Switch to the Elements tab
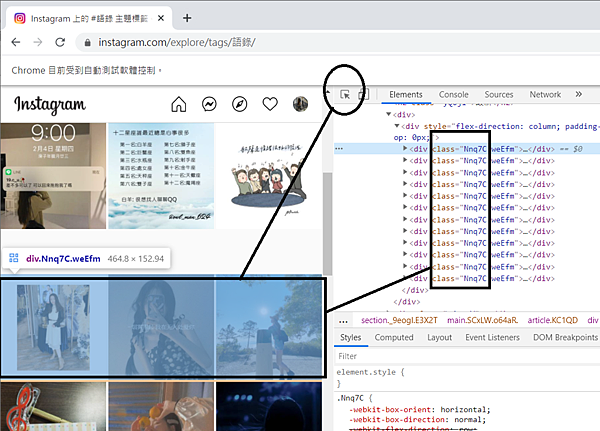The image size is (600, 431). [x=406, y=95]
